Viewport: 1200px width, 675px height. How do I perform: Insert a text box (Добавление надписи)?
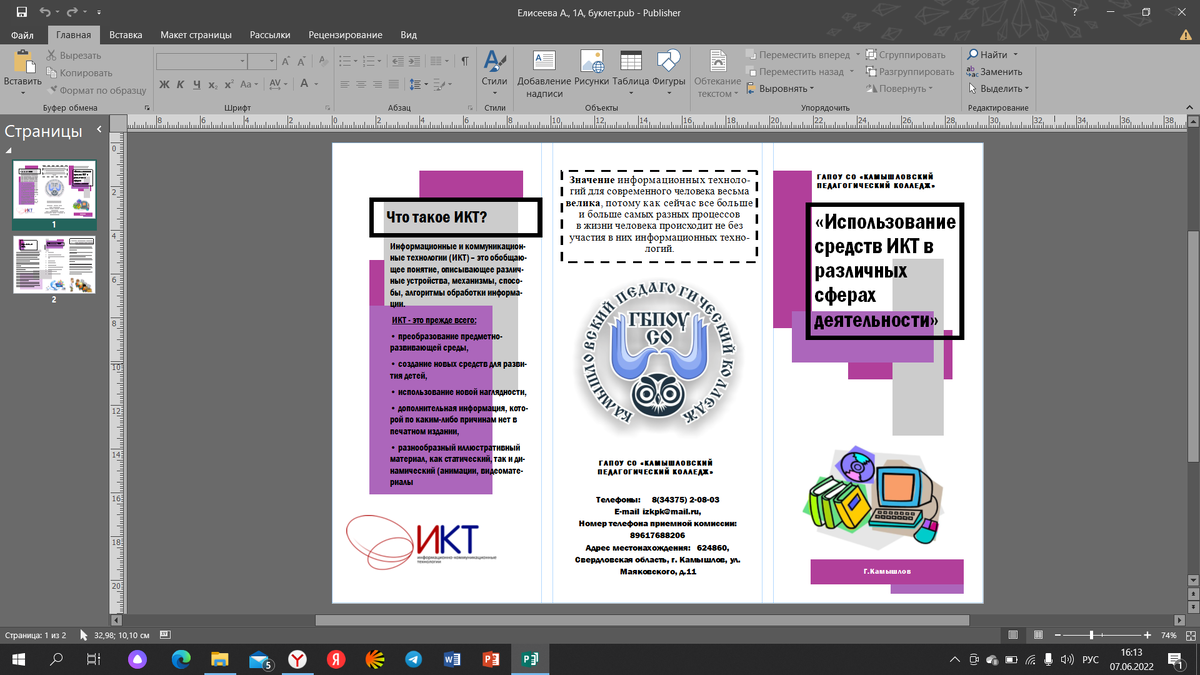544,72
